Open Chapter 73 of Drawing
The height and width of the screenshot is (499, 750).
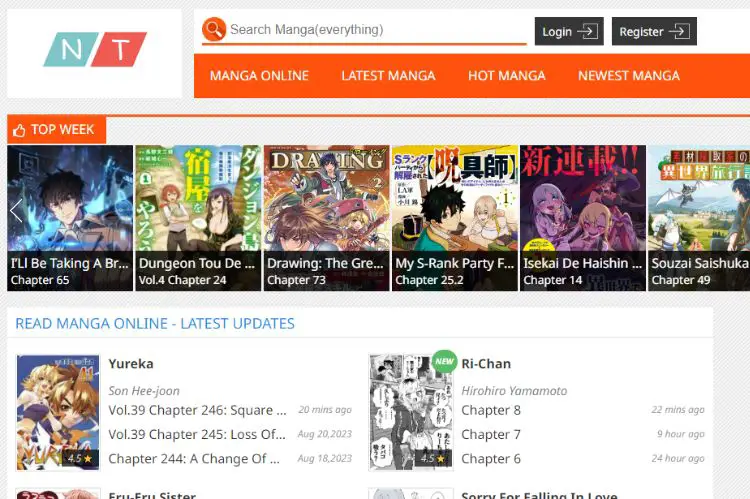pos(296,280)
